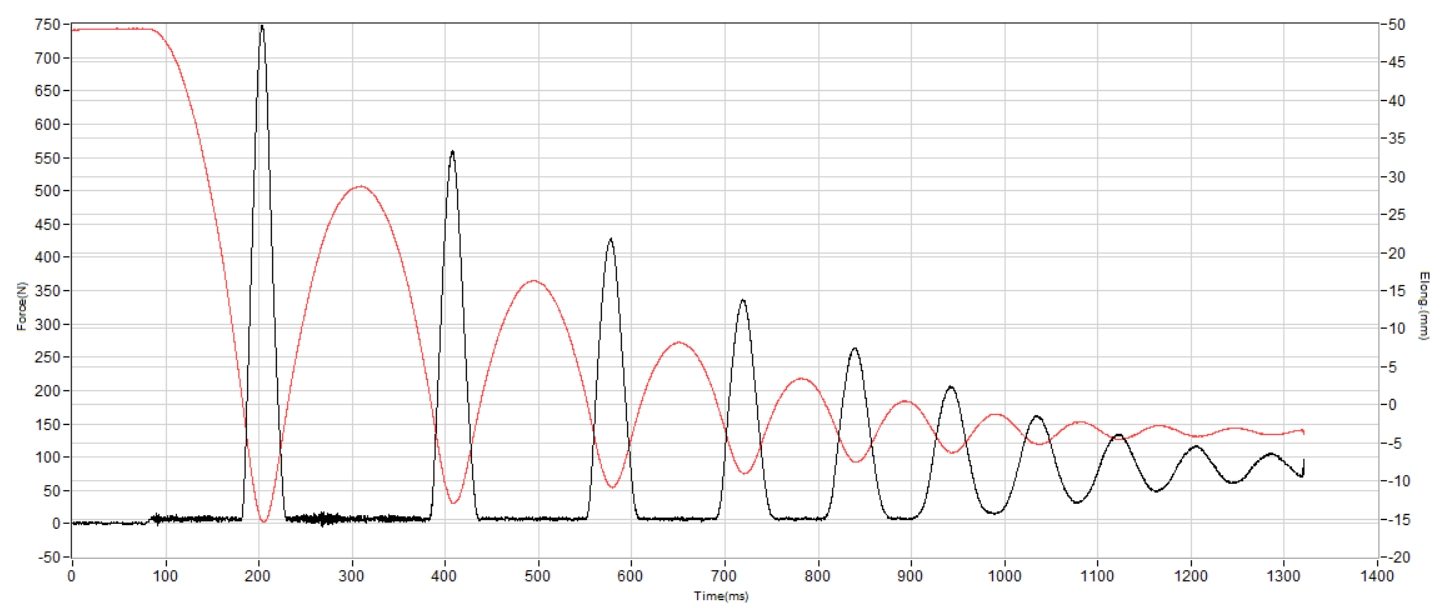
Task: Click the flat red plateau at curve start
Action: click(x=112, y=29)
